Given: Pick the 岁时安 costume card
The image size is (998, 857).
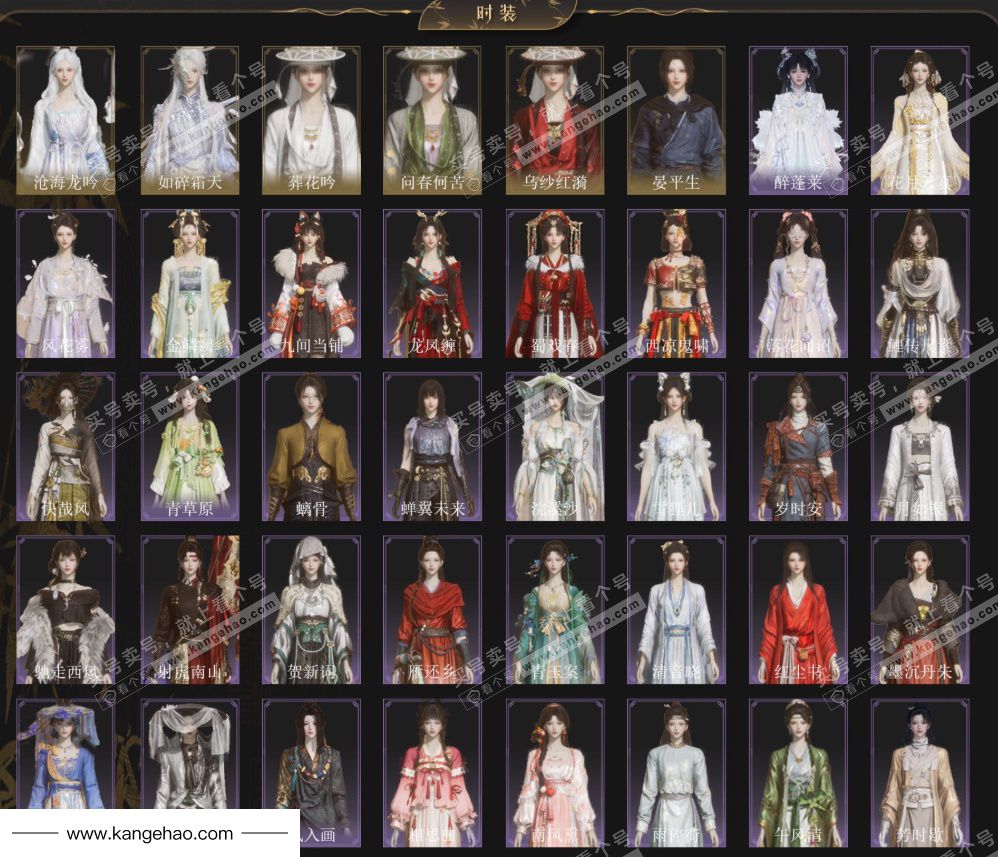Looking at the screenshot, I should tap(798, 446).
